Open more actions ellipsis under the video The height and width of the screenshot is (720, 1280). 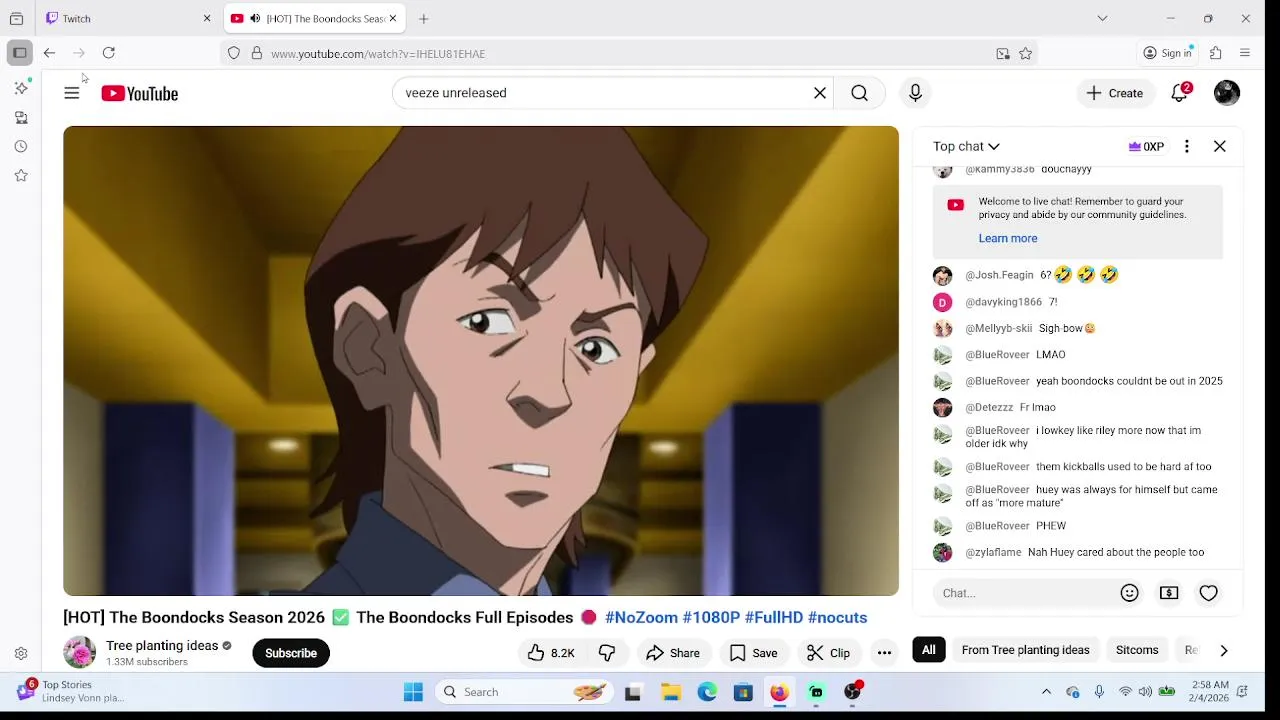(x=884, y=653)
